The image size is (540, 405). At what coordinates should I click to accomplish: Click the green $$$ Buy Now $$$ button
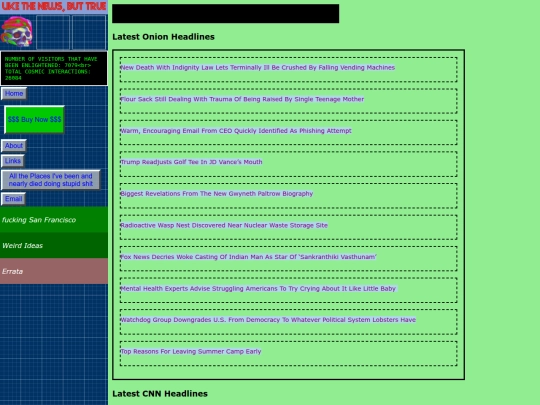coord(34,120)
